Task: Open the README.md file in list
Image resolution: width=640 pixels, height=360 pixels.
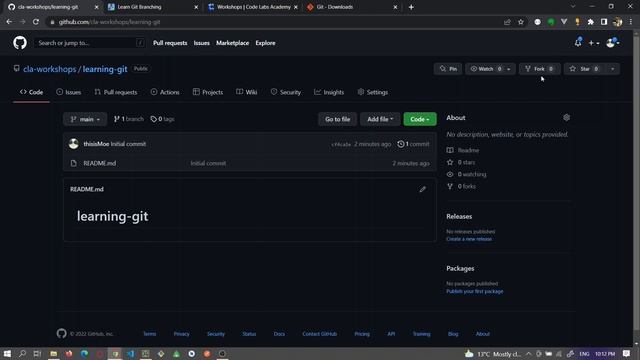Action: 100,163
